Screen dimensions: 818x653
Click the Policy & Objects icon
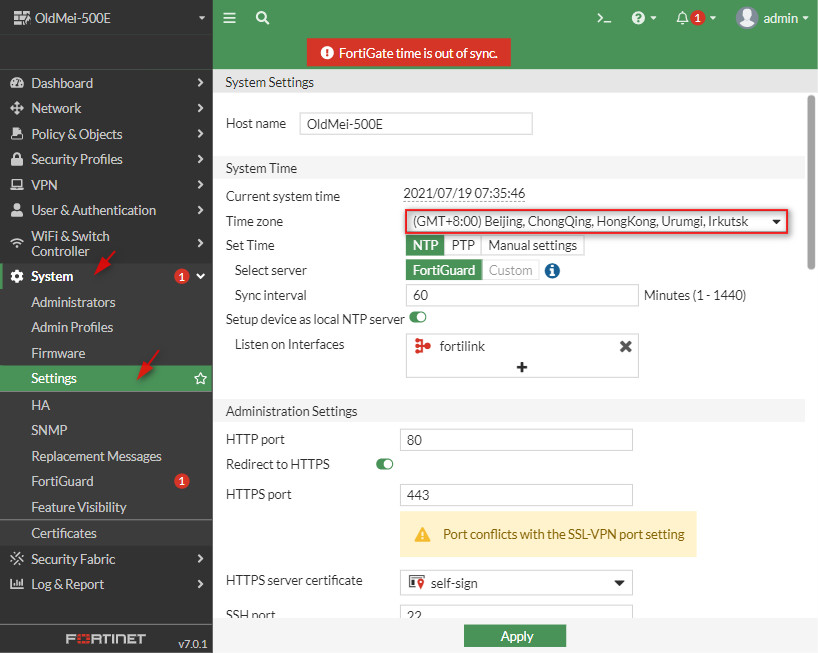[x=17, y=134]
